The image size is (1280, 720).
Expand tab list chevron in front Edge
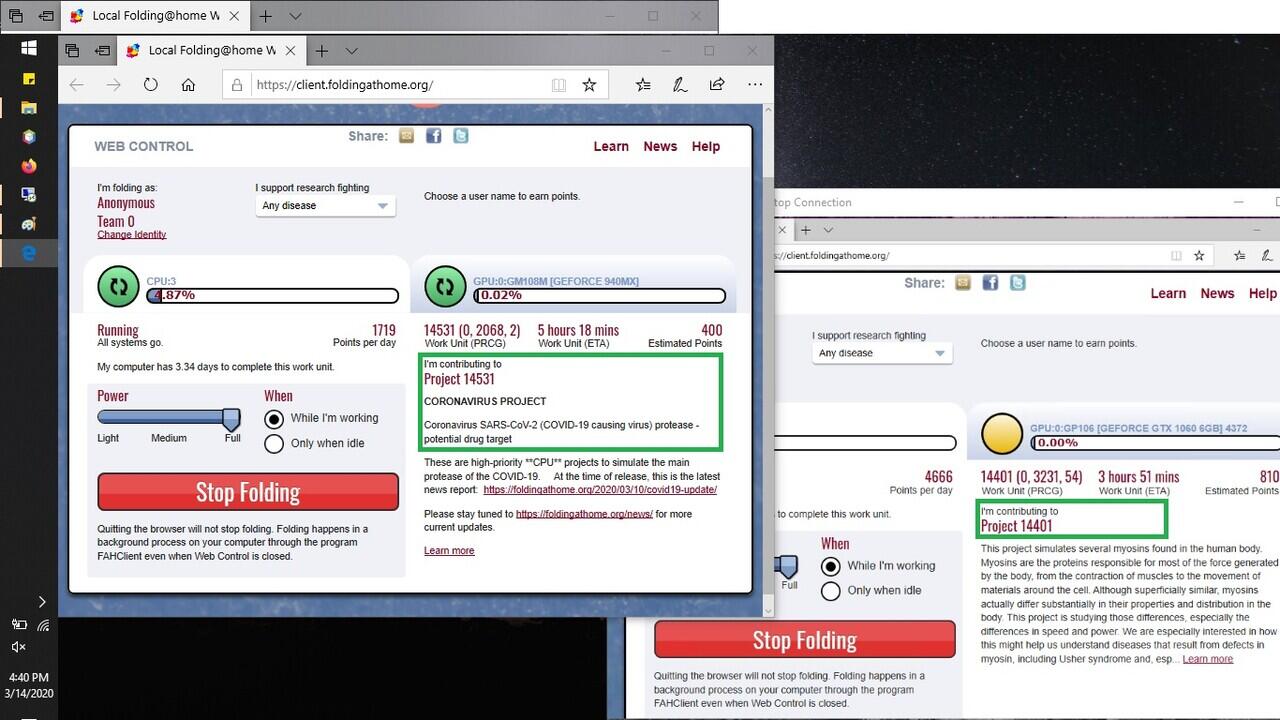(x=352, y=50)
